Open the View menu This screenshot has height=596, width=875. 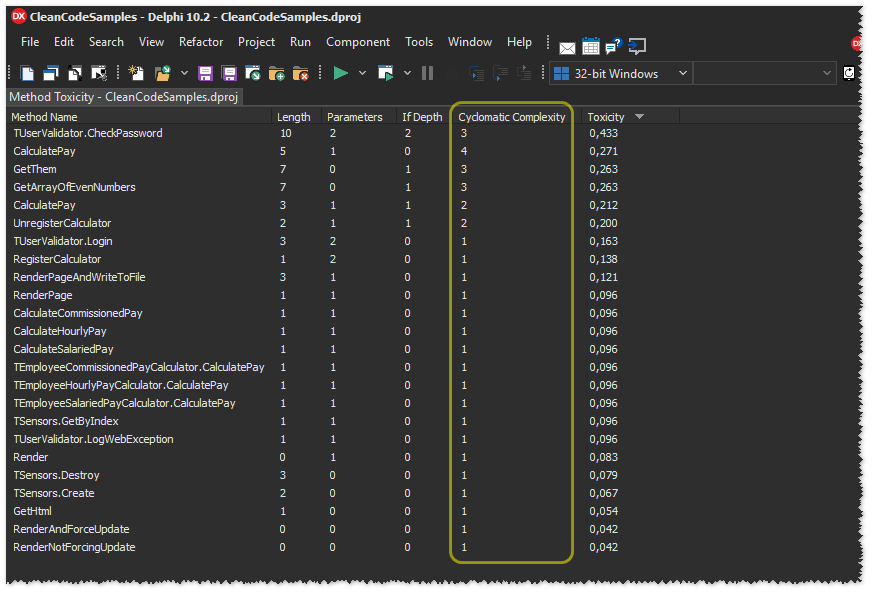(151, 42)
